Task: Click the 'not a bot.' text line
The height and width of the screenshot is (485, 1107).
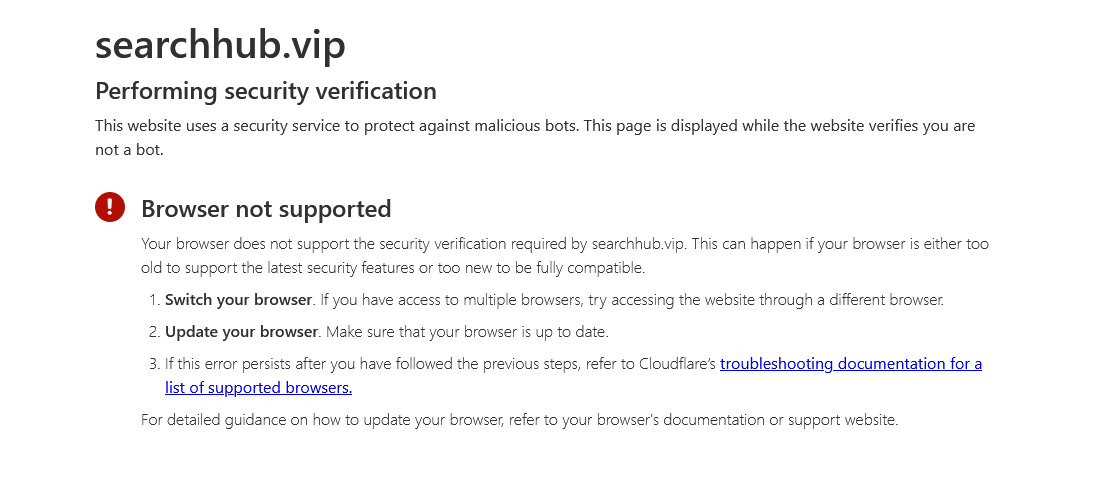Action: click(129, 150)
